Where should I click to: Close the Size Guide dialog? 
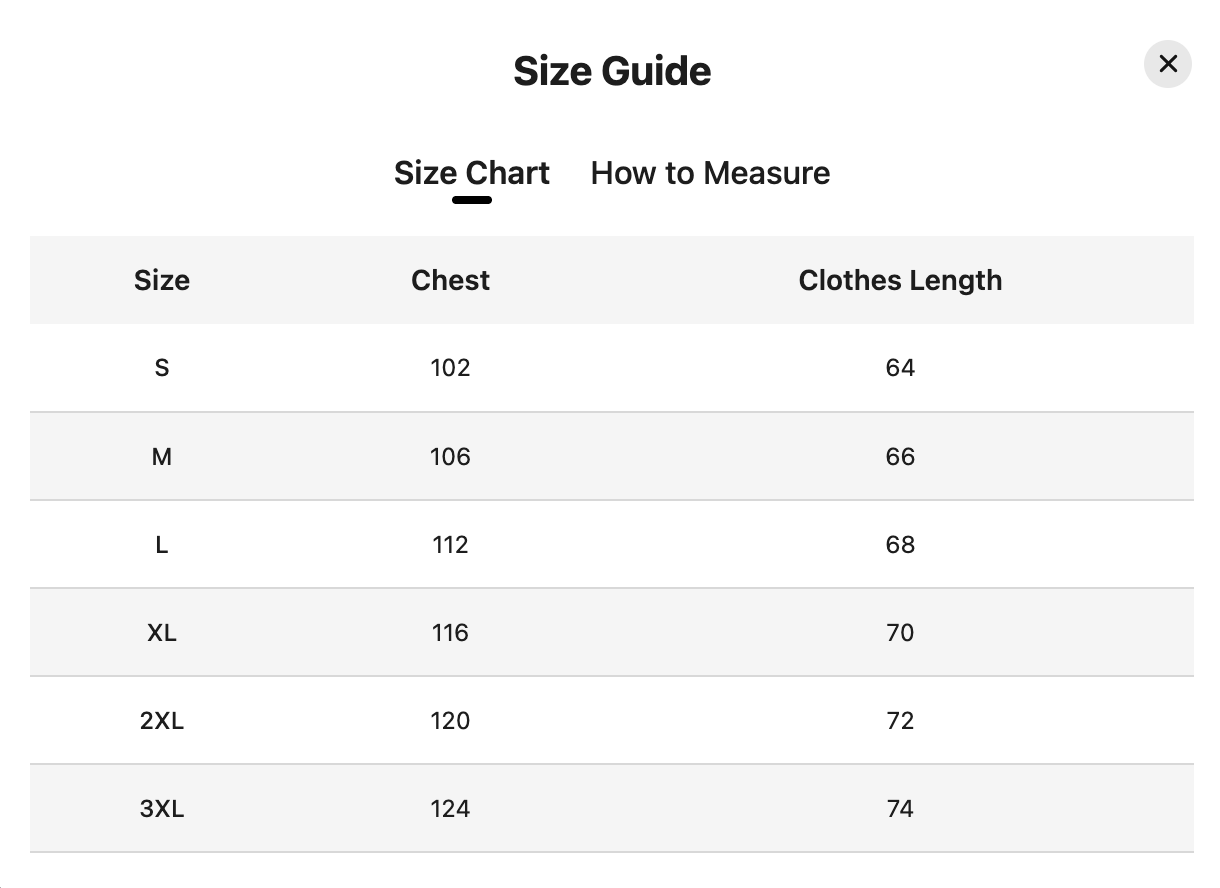(1167, 64)
